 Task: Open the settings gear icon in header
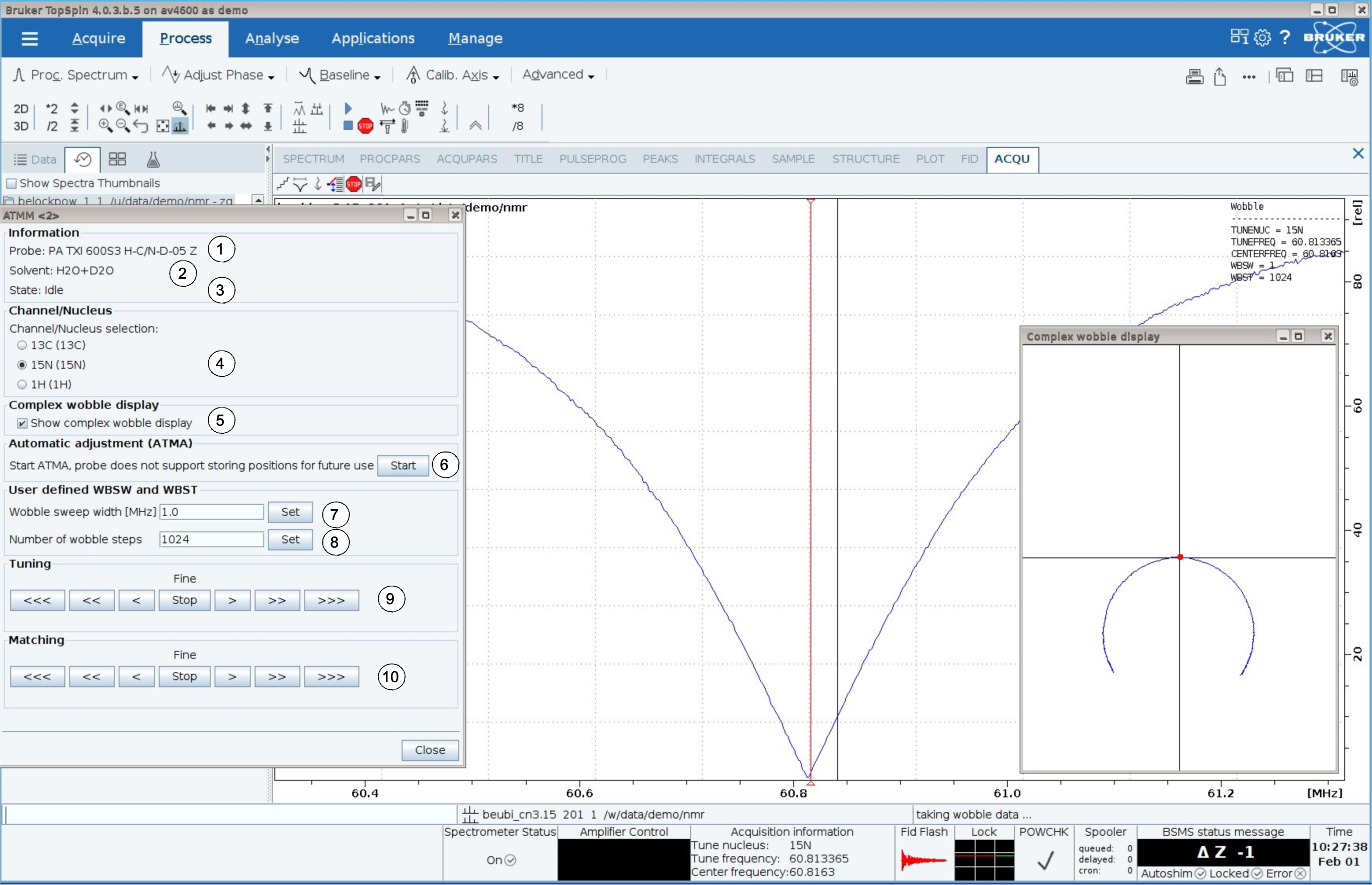tap(1262, 38)
